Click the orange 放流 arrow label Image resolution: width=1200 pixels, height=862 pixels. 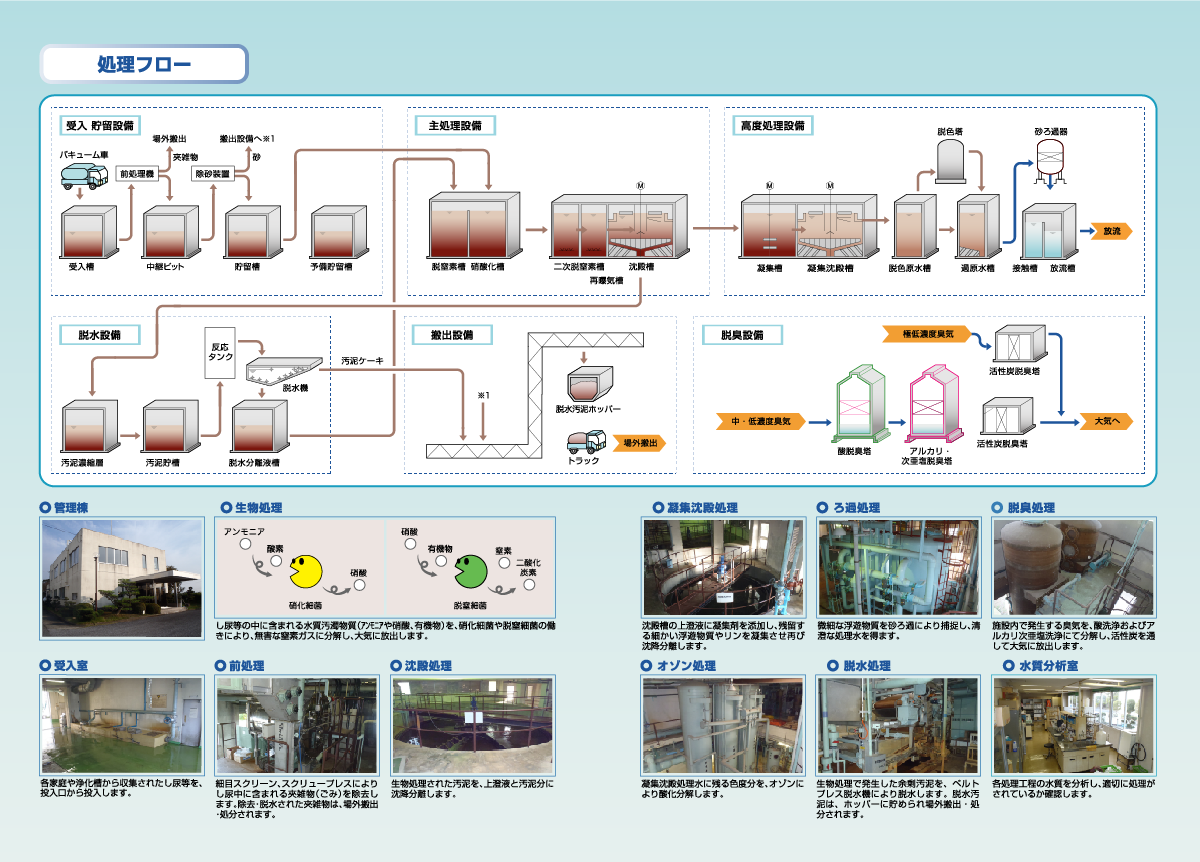(x=1111, y=231)
